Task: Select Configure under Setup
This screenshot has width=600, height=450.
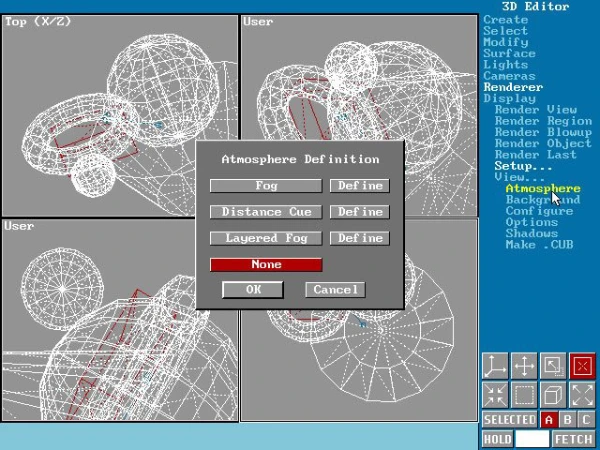Action: [x=540, y=211]
